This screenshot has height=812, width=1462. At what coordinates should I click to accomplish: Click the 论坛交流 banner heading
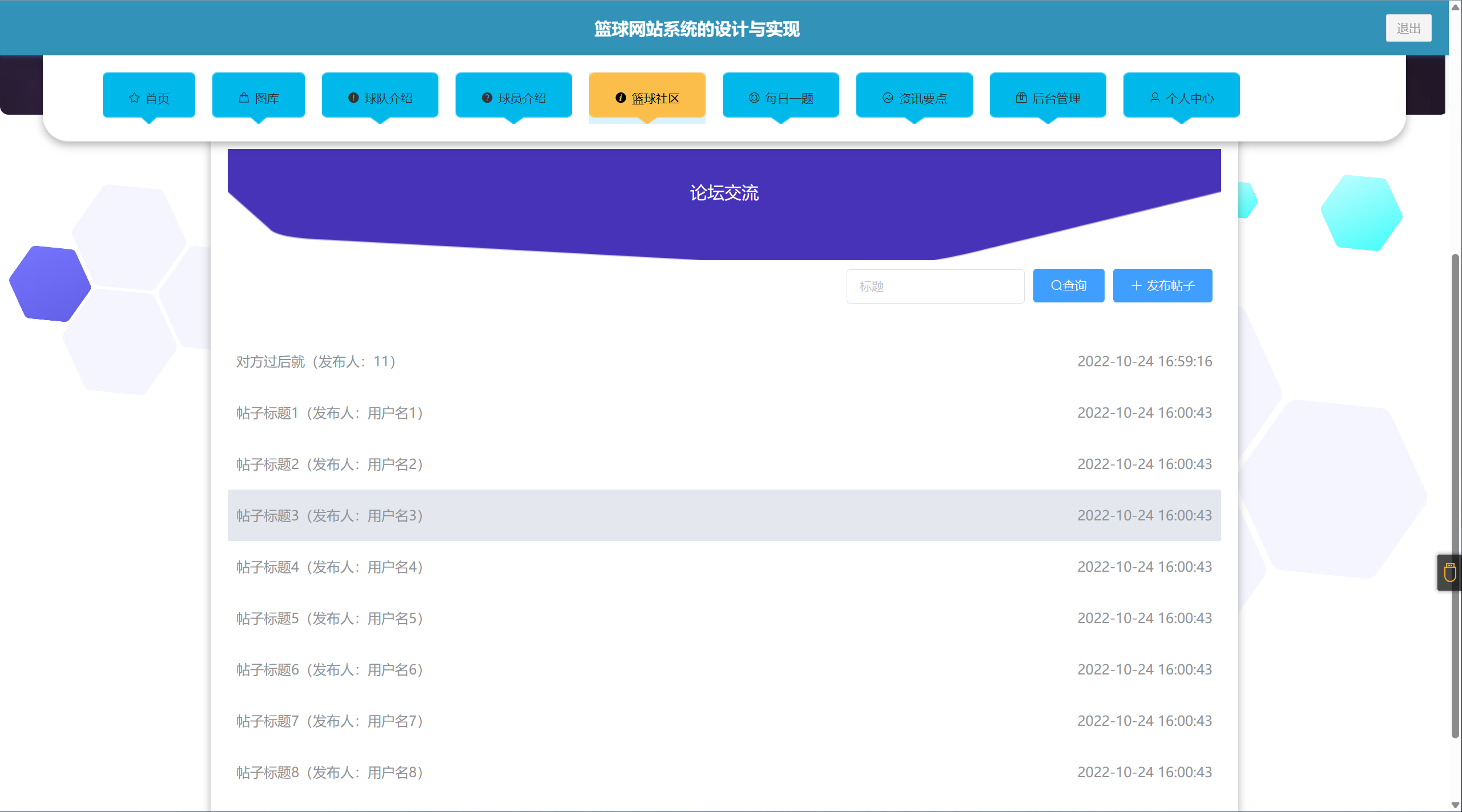724,193
